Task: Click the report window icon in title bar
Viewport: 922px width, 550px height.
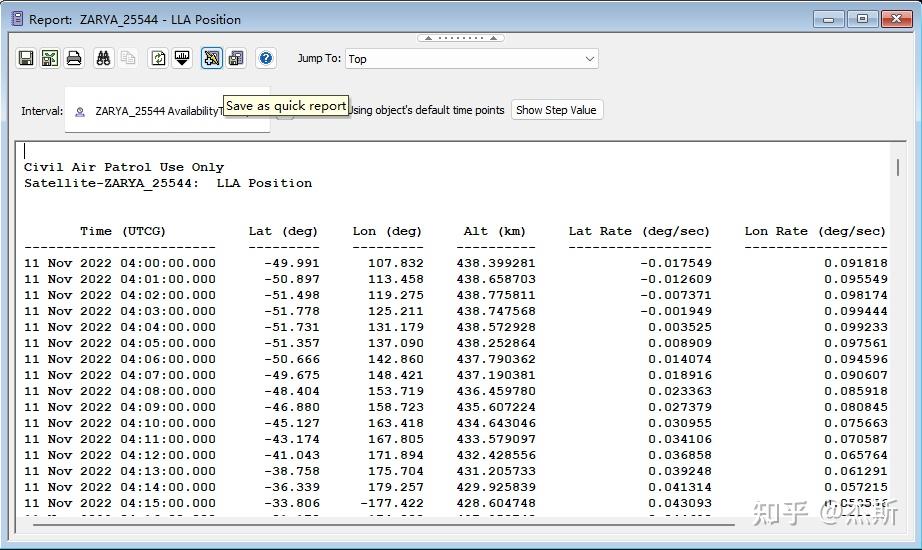Action: pos(18,19)
